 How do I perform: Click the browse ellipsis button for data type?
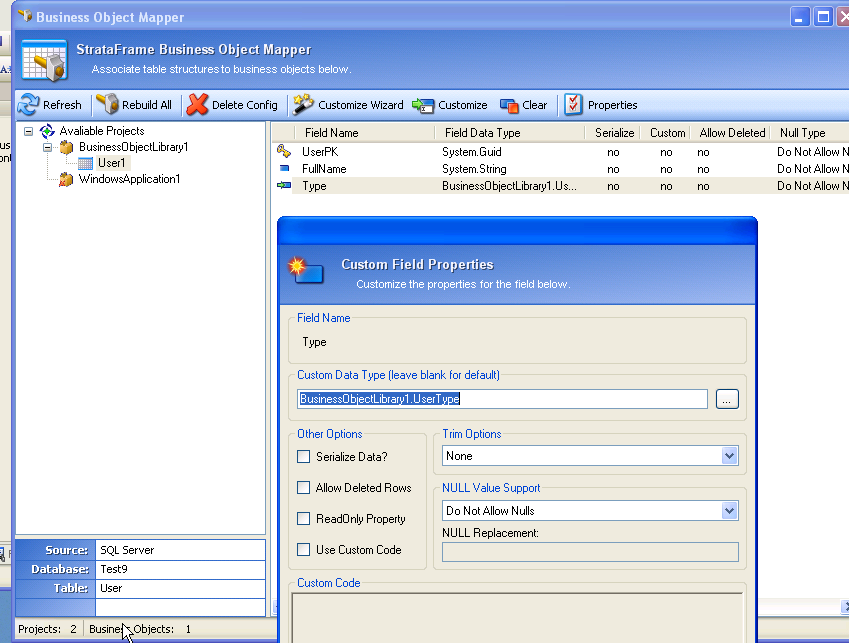727,399
